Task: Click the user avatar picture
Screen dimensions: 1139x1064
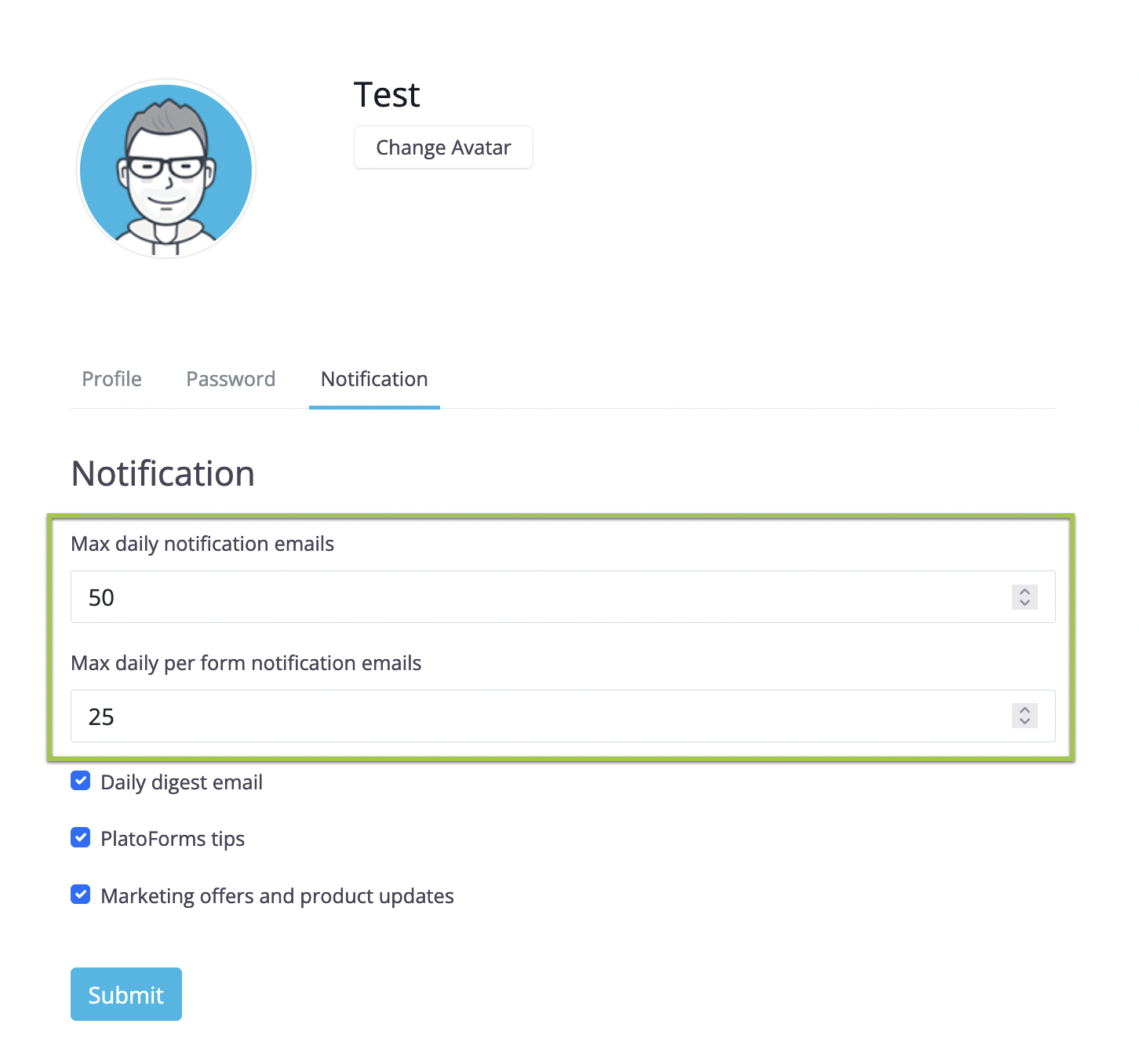Action: coord(166,169)
